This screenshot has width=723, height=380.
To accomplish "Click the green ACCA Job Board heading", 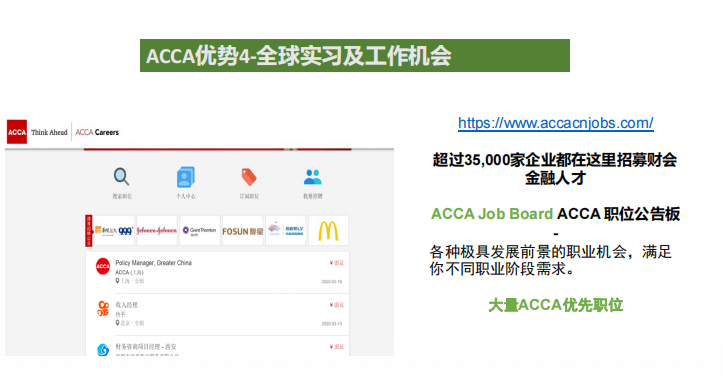I will 492,214.
